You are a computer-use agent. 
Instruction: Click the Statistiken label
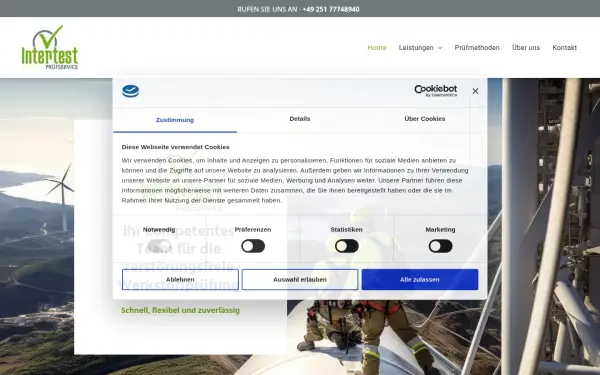(347, 230)
